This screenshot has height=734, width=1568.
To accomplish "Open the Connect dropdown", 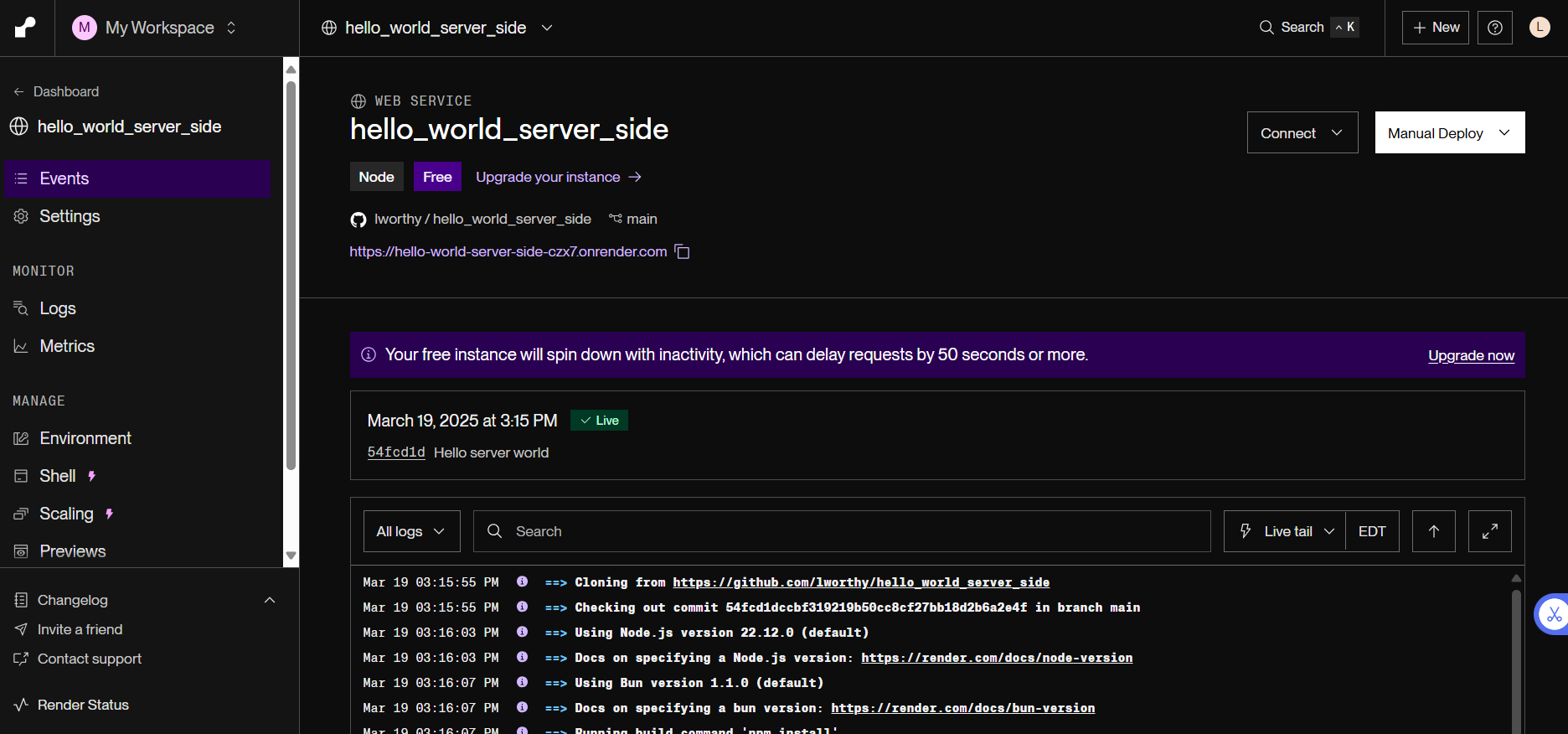I will coord(1302,133).
